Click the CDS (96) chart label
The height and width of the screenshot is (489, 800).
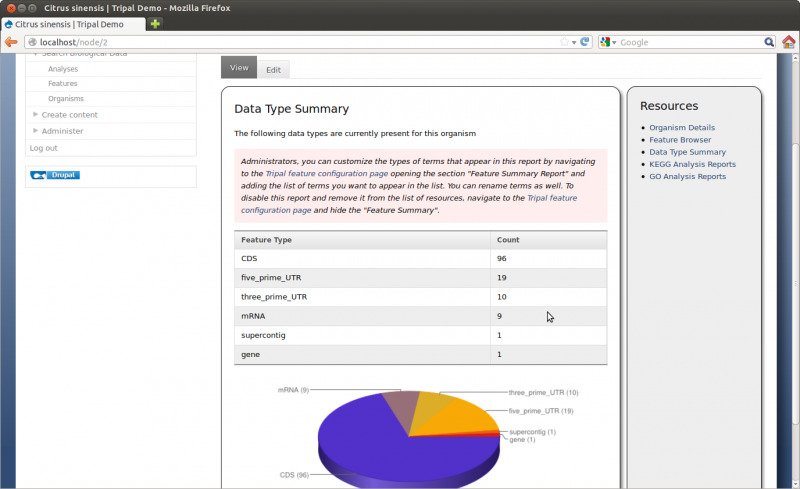(294, 475)
